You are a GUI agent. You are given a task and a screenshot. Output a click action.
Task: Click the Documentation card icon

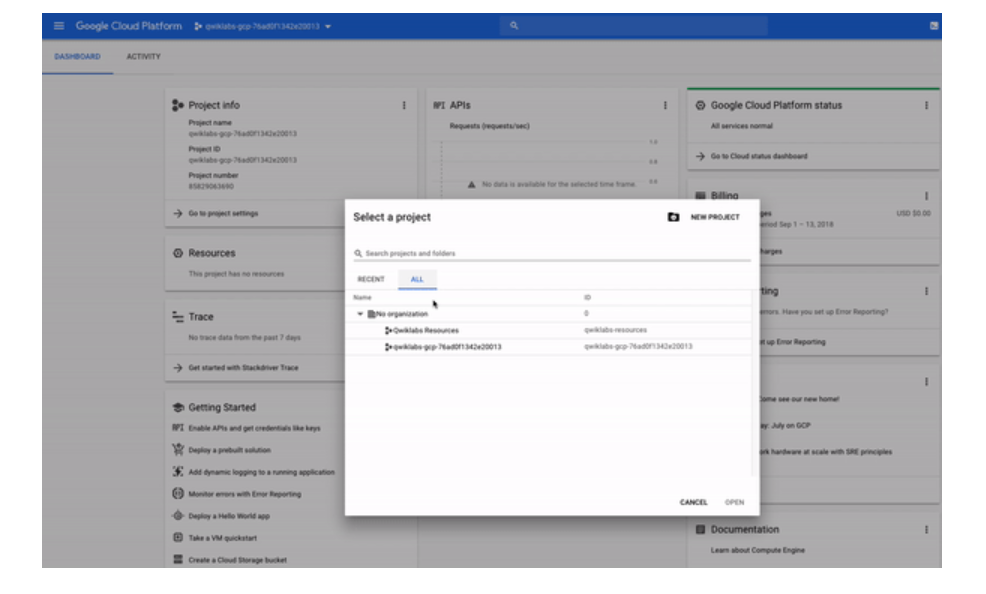coord(700,530)
